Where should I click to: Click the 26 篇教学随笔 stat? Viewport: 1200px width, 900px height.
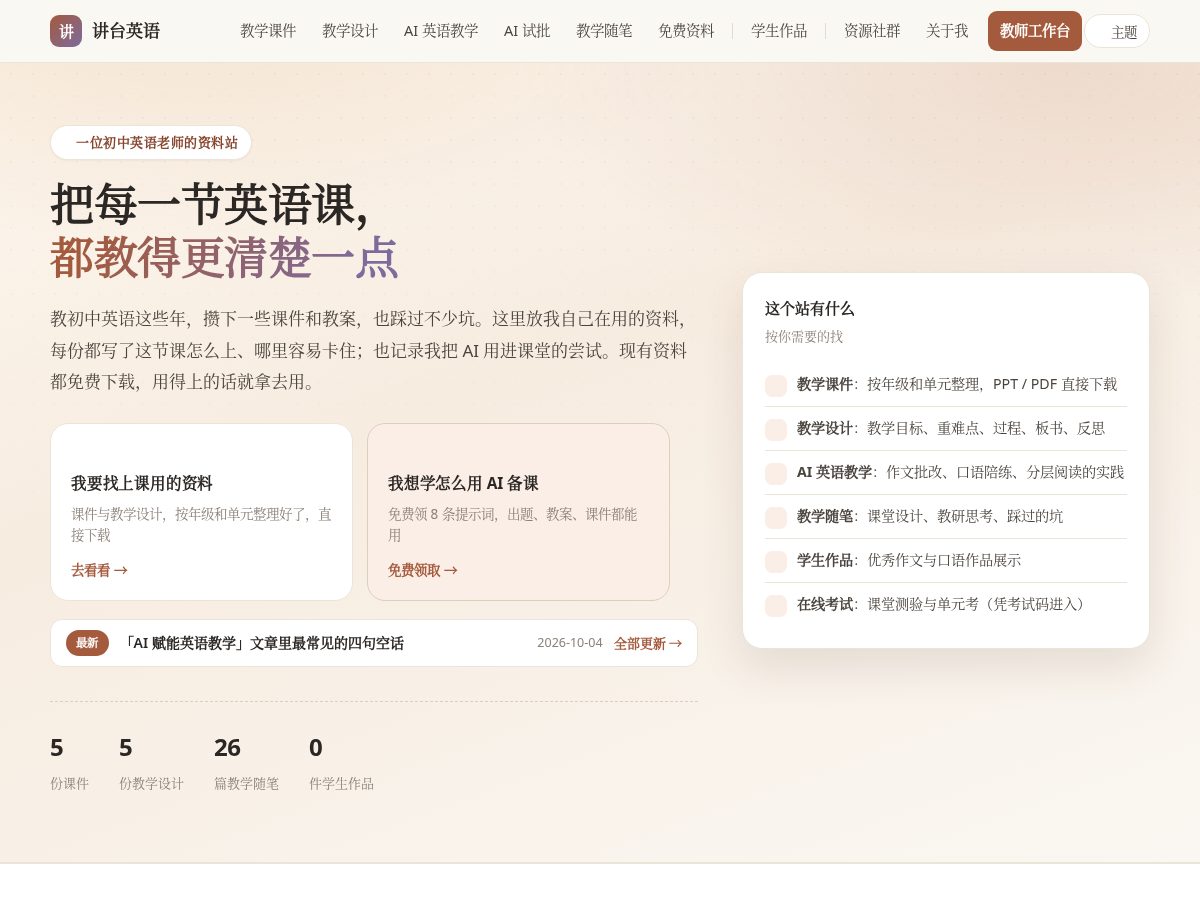tap(246, 765)
